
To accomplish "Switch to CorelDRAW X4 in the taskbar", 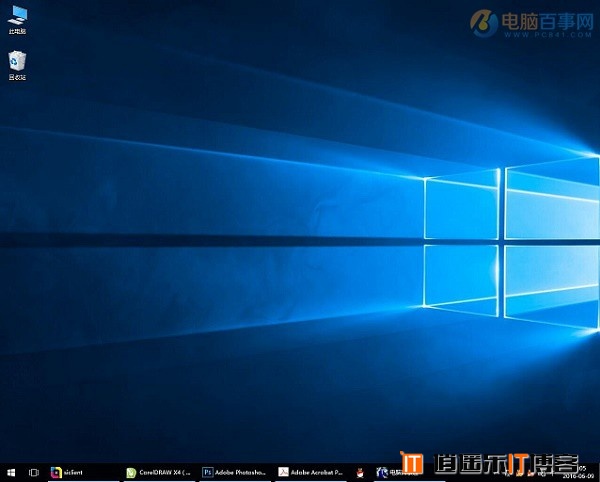I will click(x=160, y=473).
